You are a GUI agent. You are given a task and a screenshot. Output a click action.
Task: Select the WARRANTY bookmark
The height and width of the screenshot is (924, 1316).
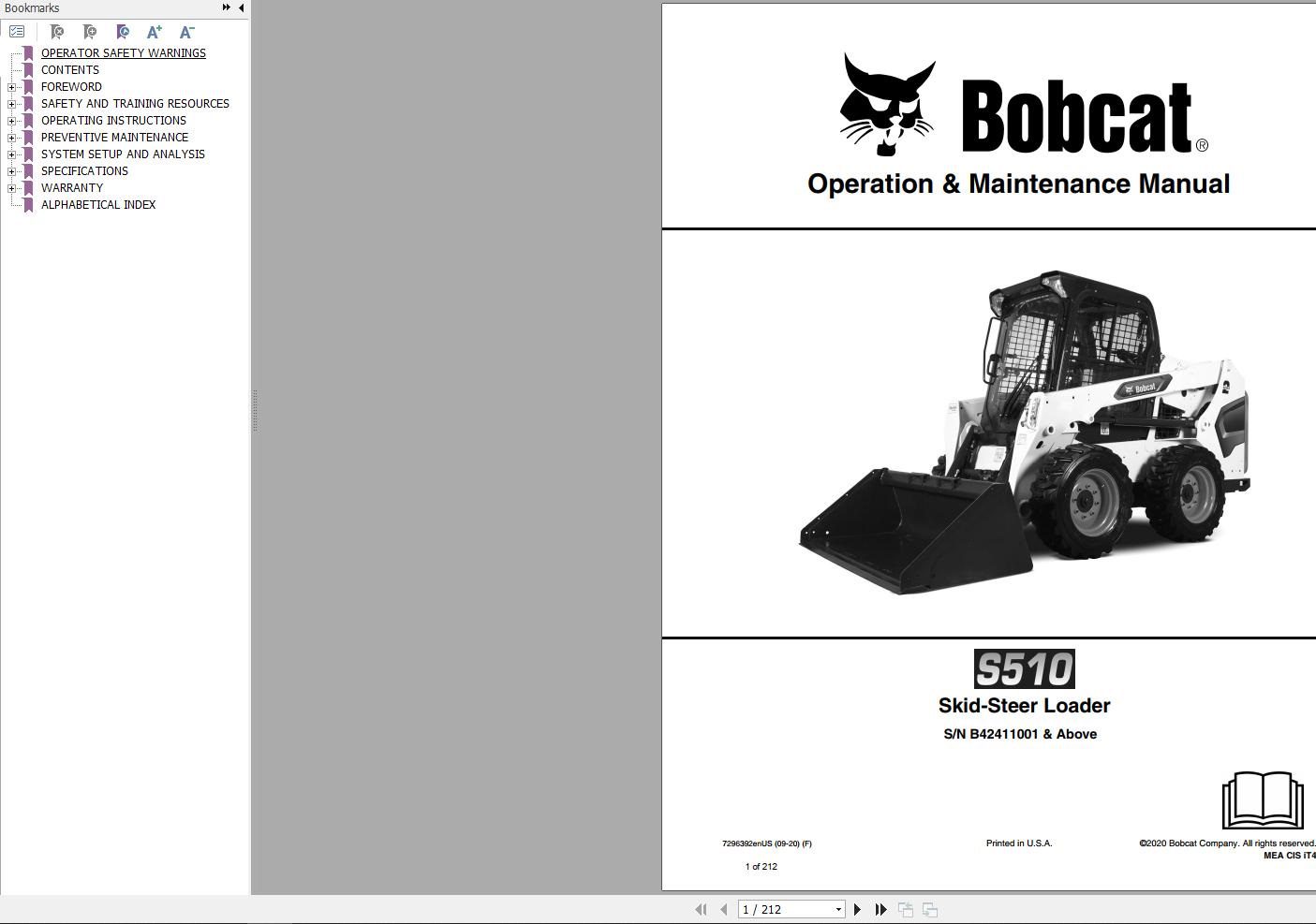pyautogui.click(x=72, y=187)
